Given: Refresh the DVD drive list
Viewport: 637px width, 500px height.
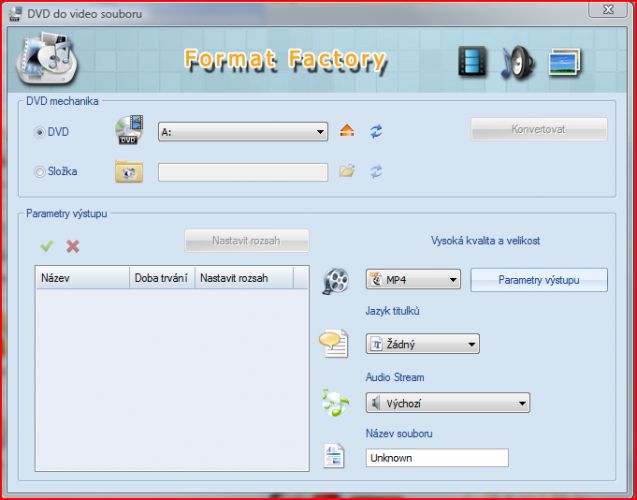Looking at the screenshot, I should point(376,131).
